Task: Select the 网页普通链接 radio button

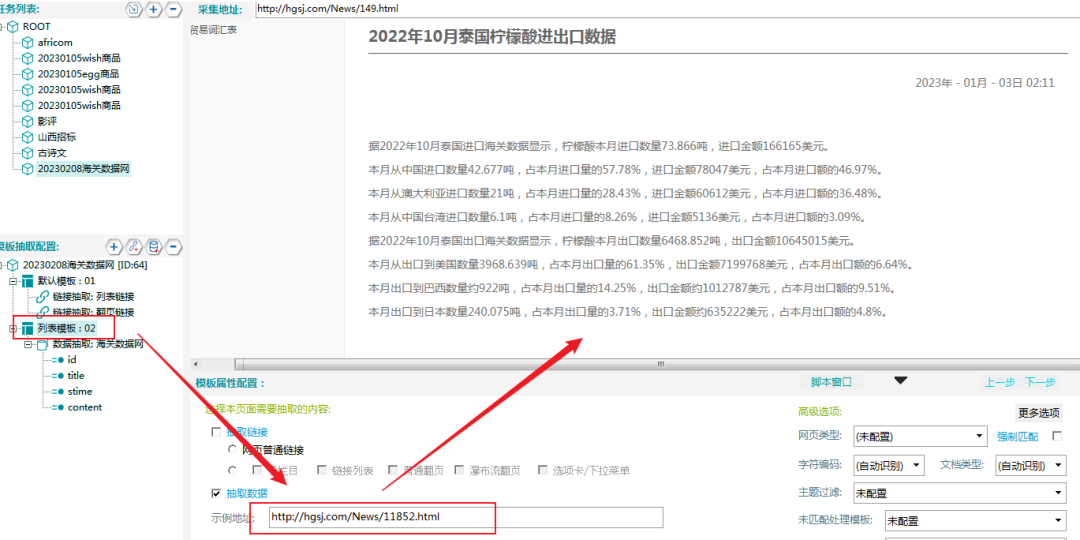Action: point(232,450)
